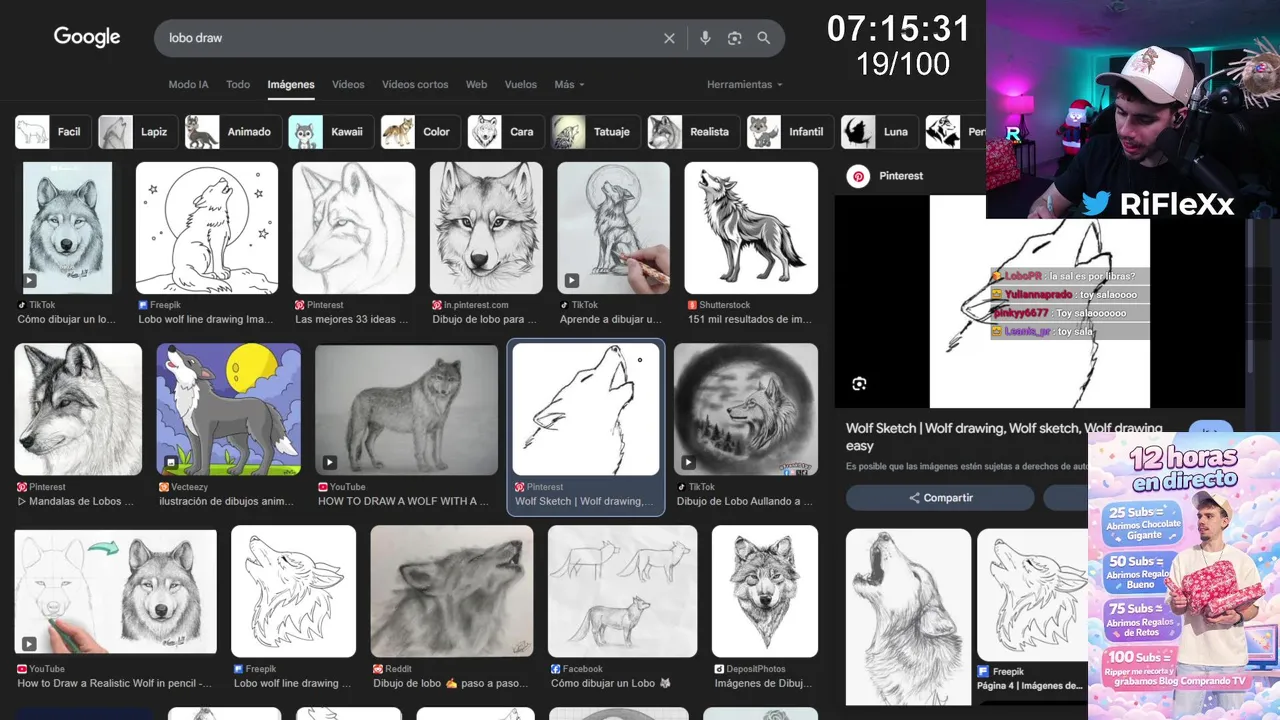Select the Lapiz filter chip
1280x720 pixels.
[x=139, y=132]
